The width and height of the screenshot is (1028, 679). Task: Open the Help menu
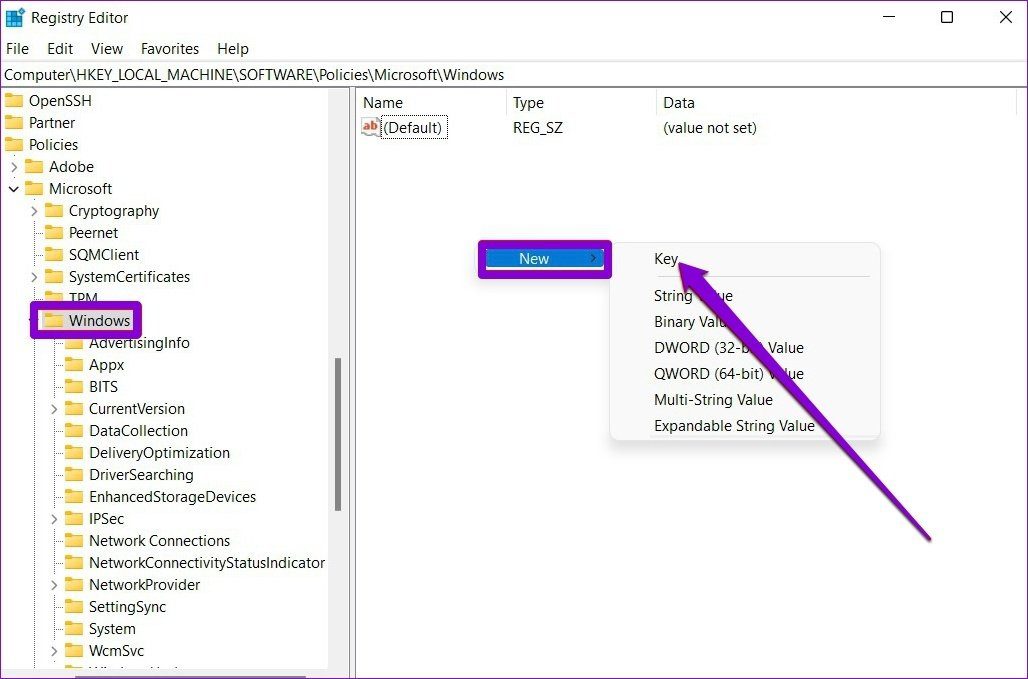point(233,48)
